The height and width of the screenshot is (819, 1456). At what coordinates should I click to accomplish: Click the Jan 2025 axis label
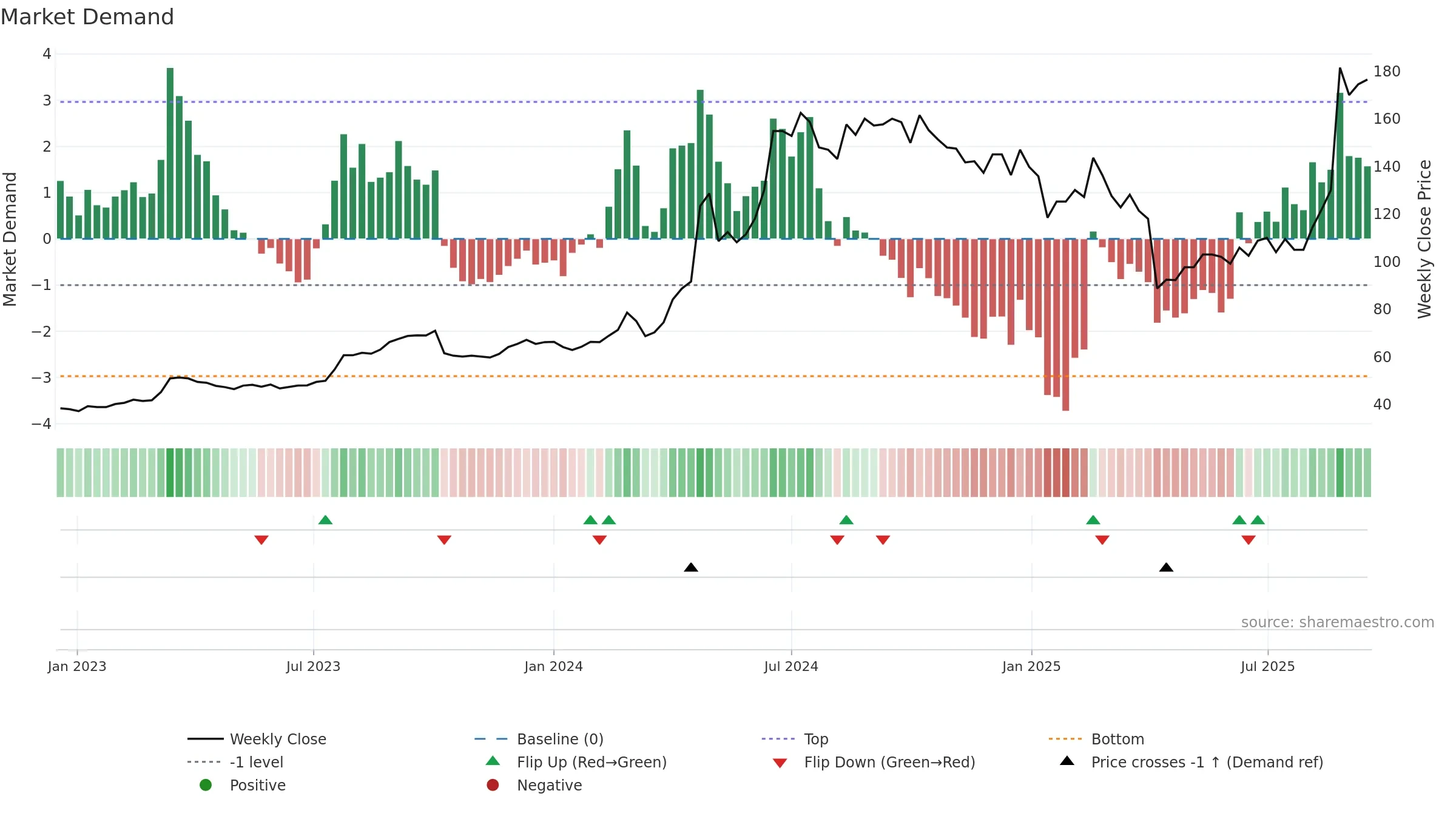click(x=1031, y=667)
